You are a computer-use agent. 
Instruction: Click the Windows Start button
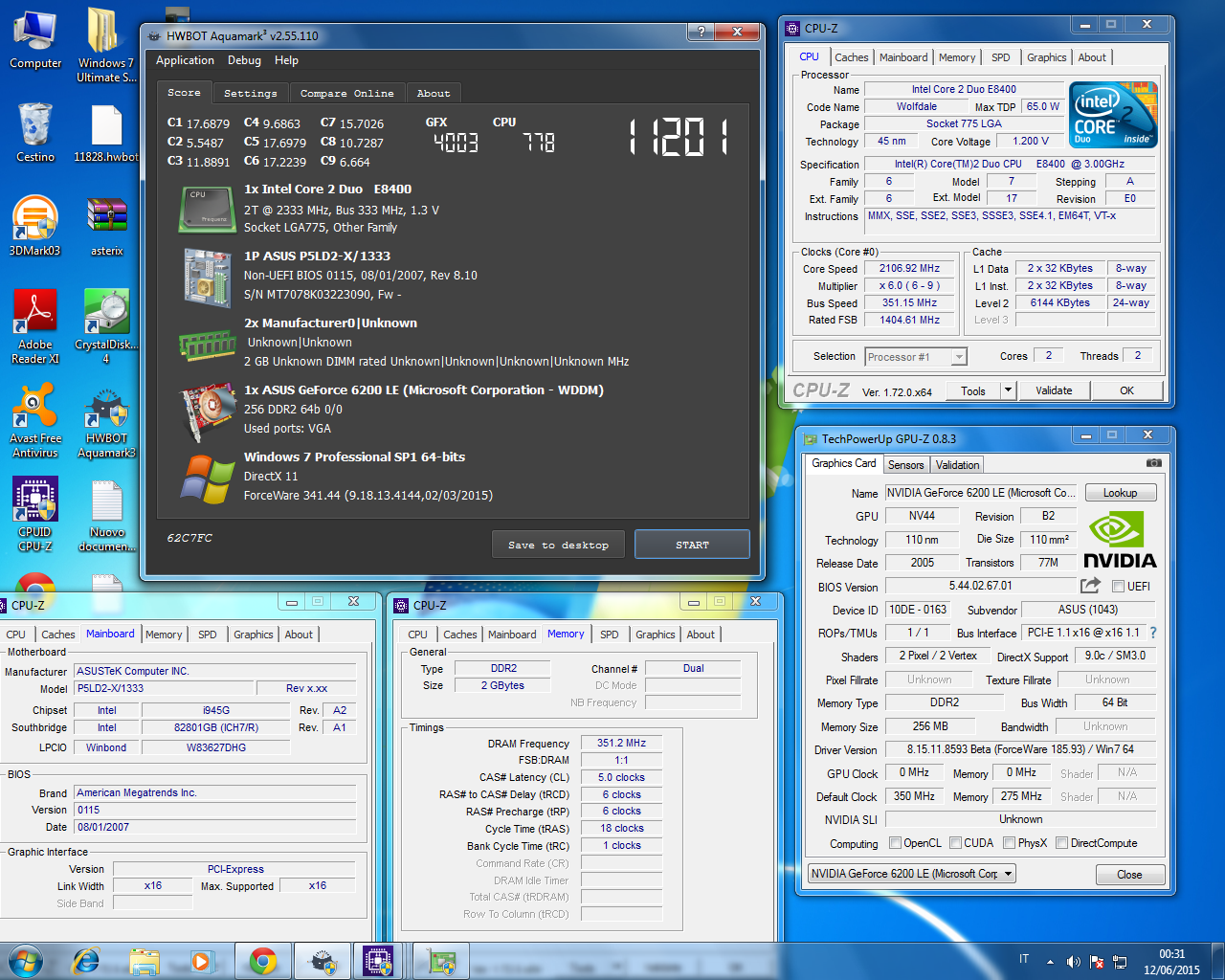[26, 961]
